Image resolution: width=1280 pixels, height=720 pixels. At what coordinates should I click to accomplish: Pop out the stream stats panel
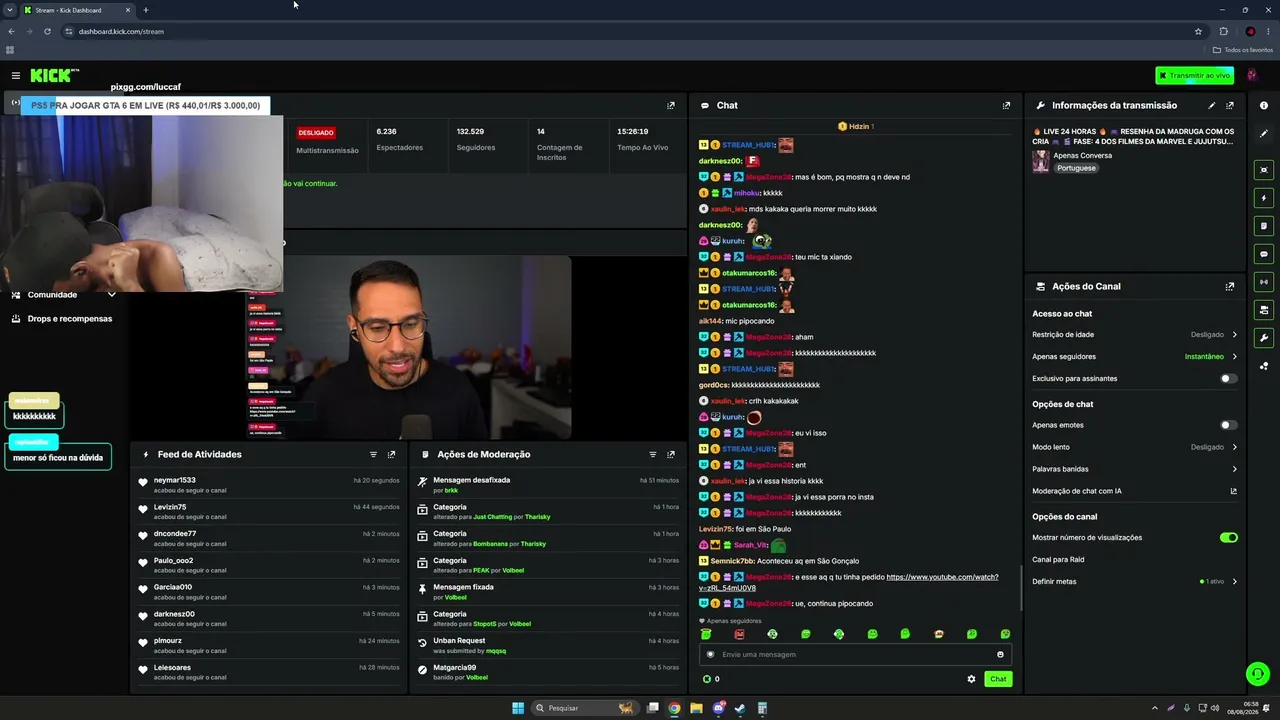(671, 105)
